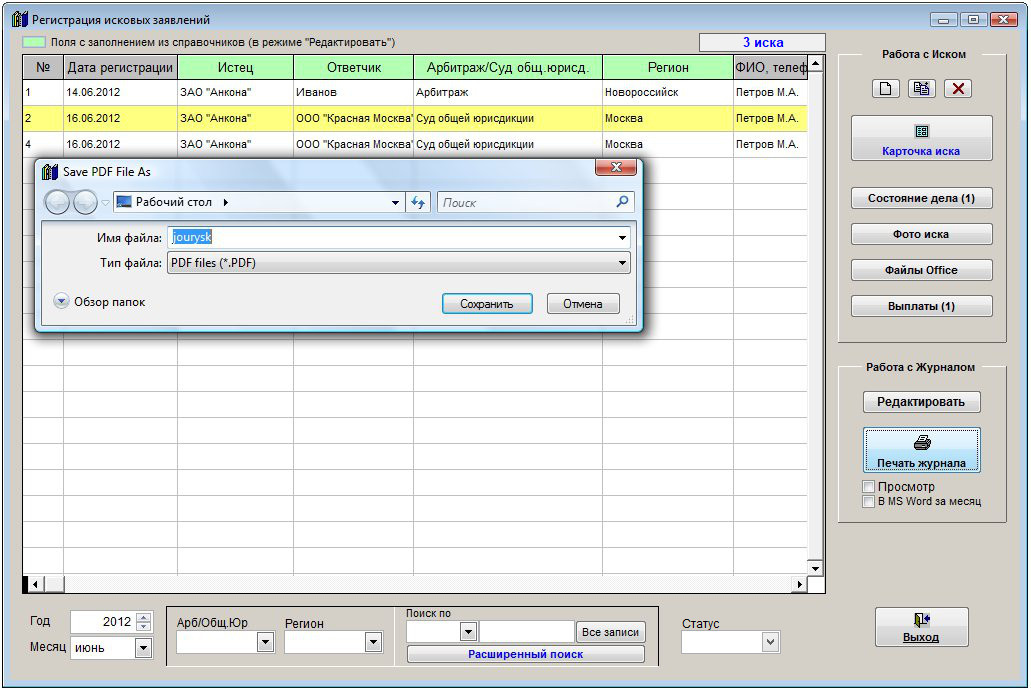Open Расширенный поиск
The image size is (1031, 690).
(x=525, y=654)
